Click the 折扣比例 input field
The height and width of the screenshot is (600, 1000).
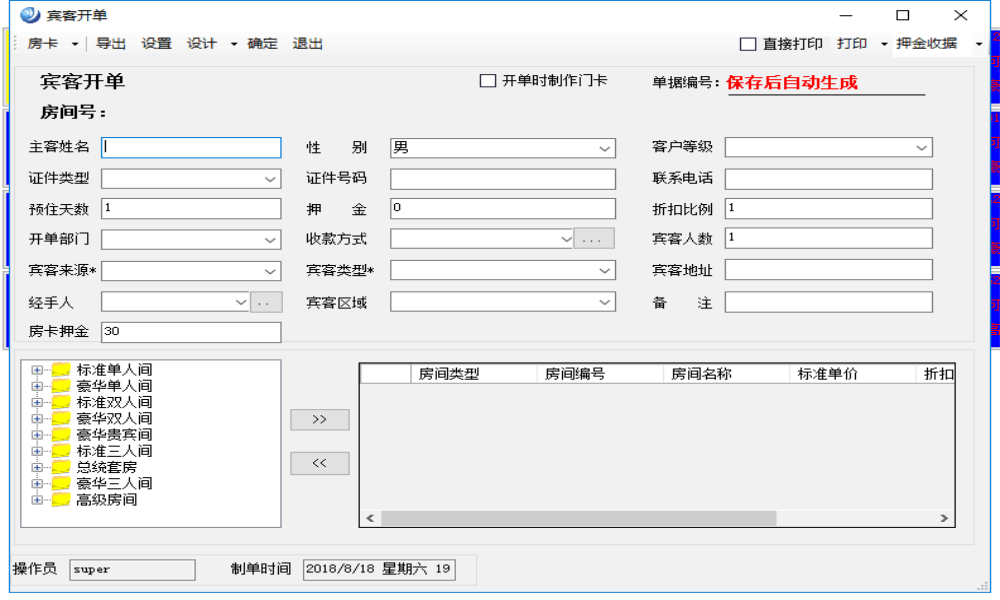(x=828, y=209)
